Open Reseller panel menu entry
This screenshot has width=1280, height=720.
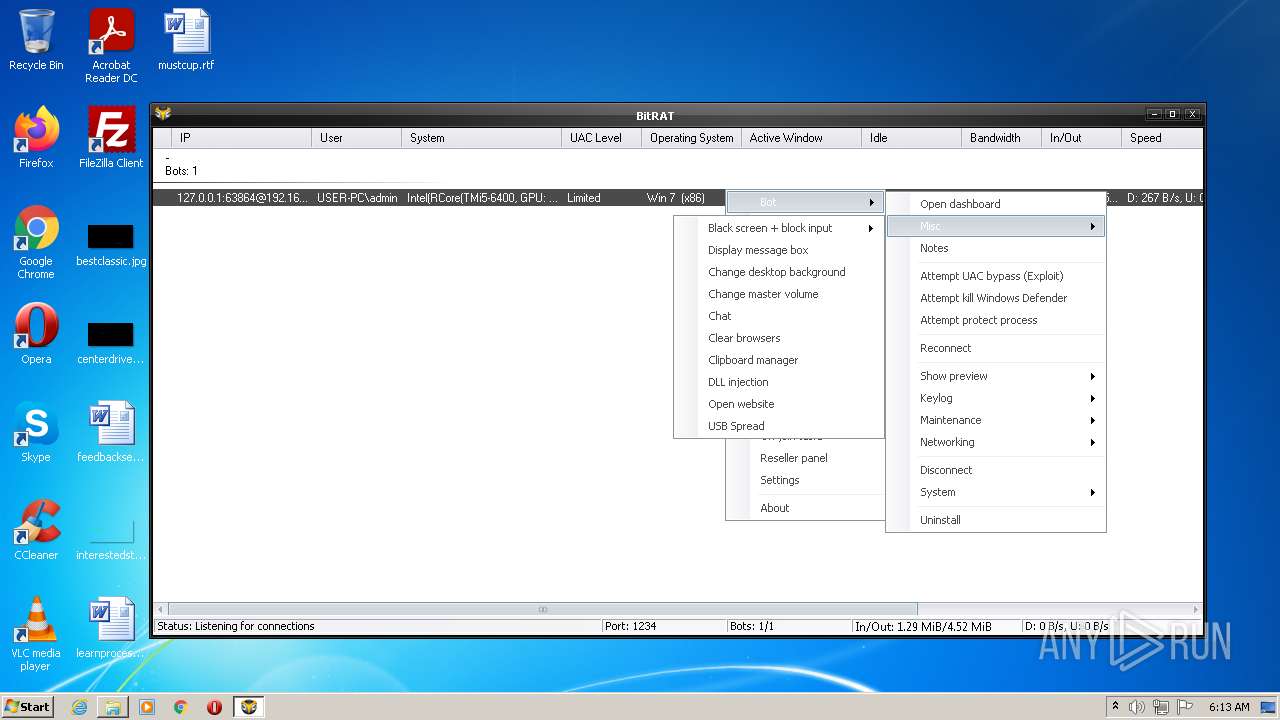click(805, 458)
